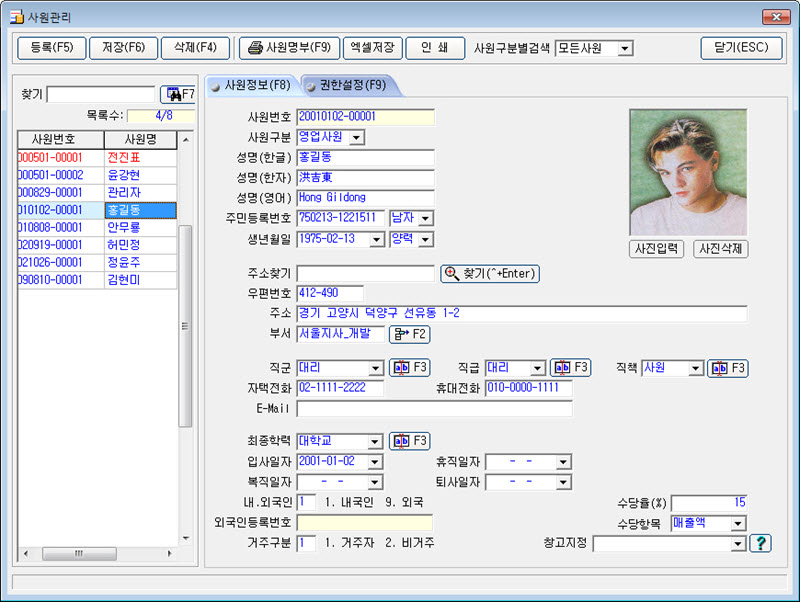This screenshot has height=602, width=800.
Task: Click the 사원번호 column header
Action: (61, 139)
